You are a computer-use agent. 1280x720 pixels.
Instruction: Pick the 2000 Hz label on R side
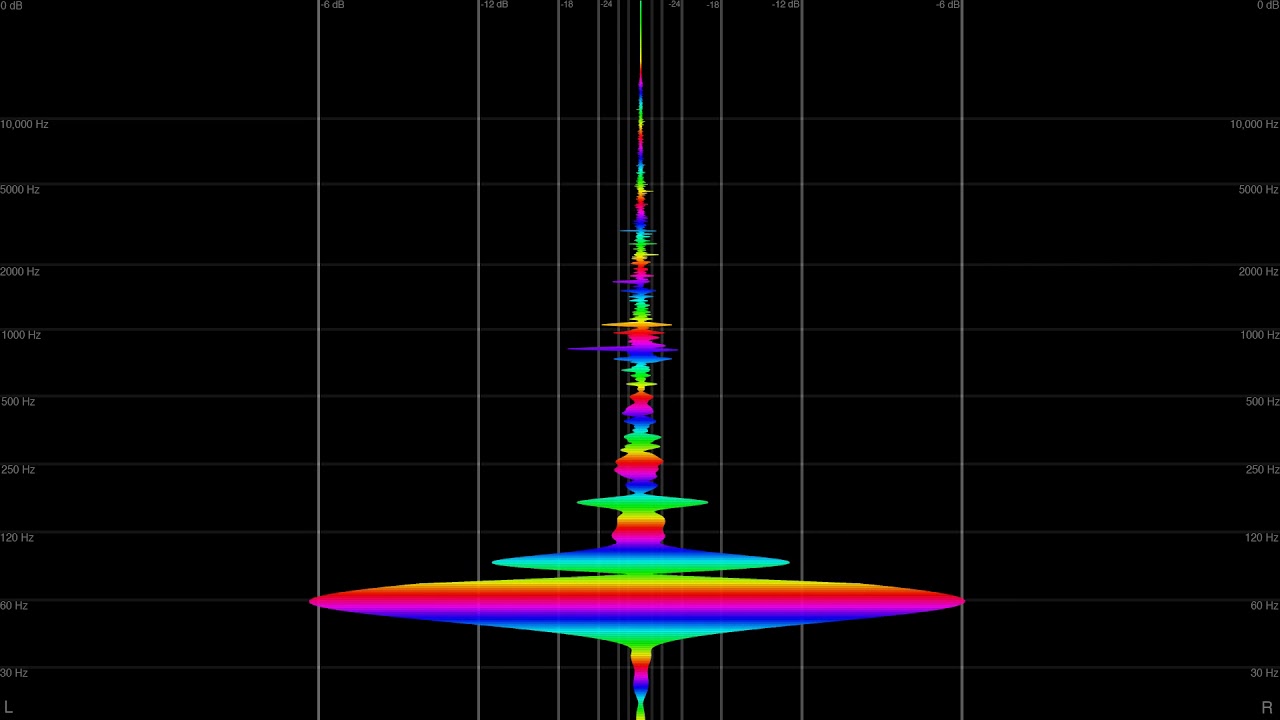pos(1258,271)
